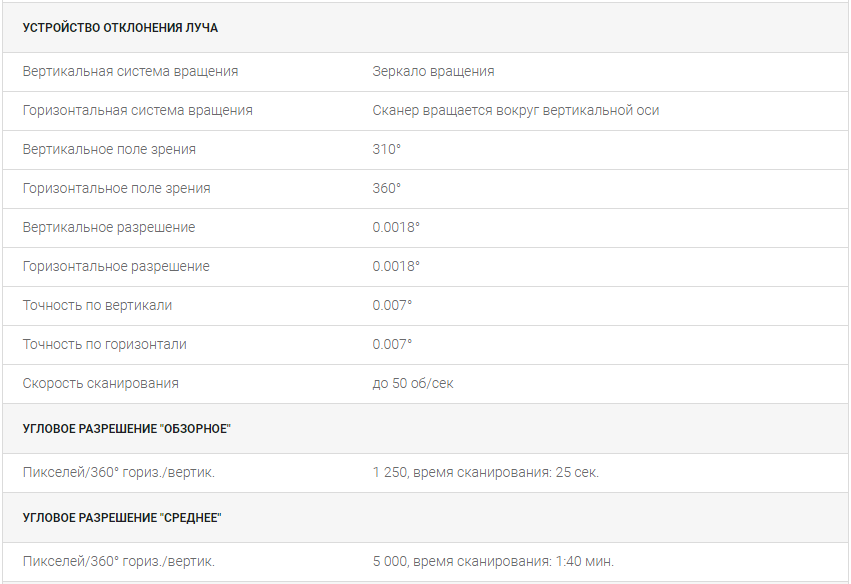
Task: Click the 'Вертикальное поле зрения' label
Action: (x=109, y=150)
